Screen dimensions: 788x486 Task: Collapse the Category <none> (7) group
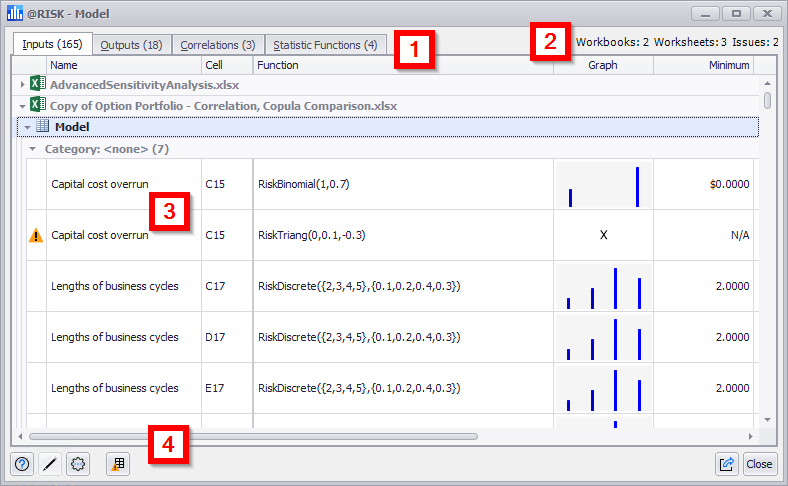pyautogui.click(x=33, y=148)
